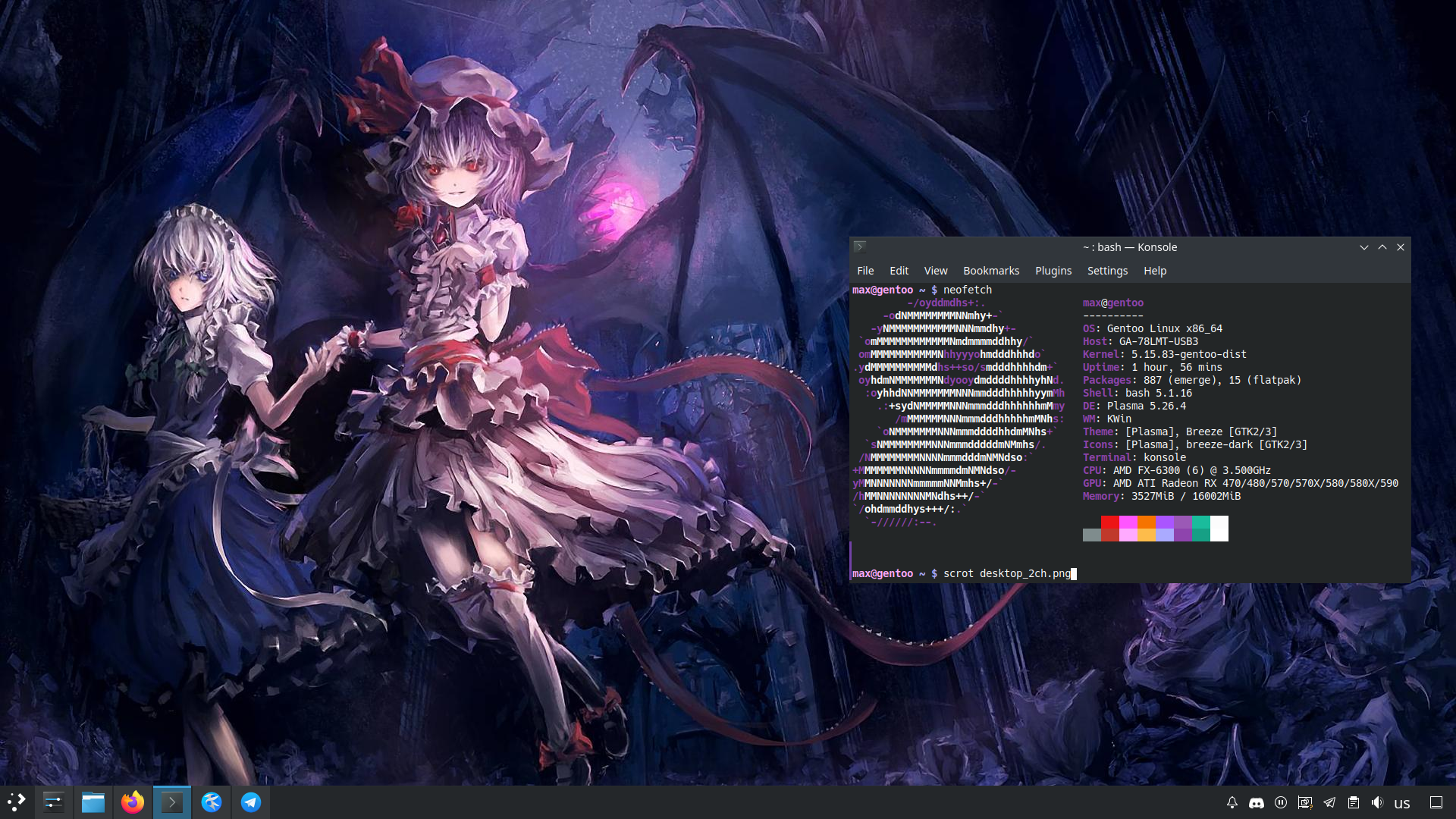
Task: Click the 'DE: Plasma 5.26.4' line
Action: click(1134, 406)
